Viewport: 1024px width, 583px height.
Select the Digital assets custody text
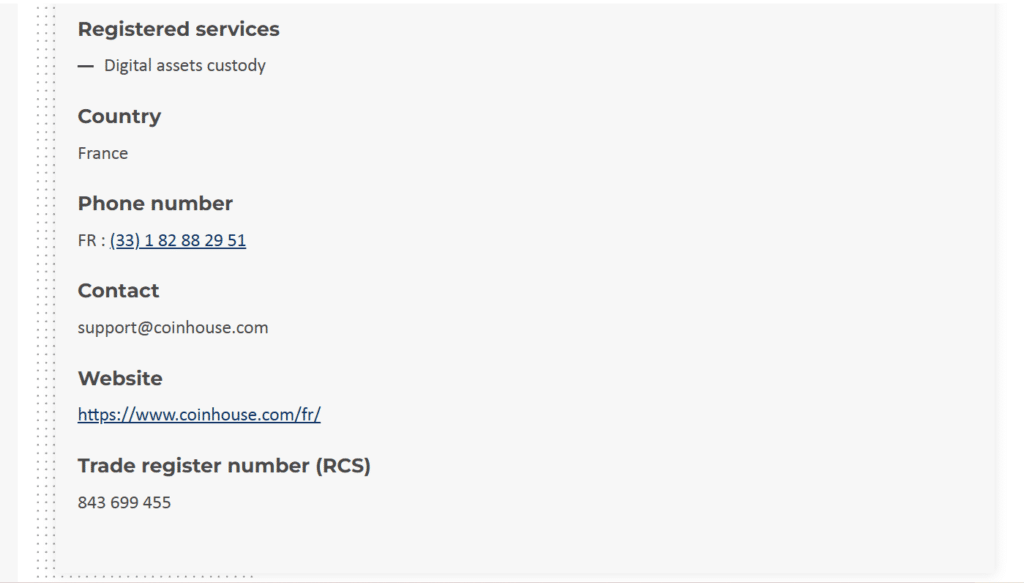pos(185,65)
